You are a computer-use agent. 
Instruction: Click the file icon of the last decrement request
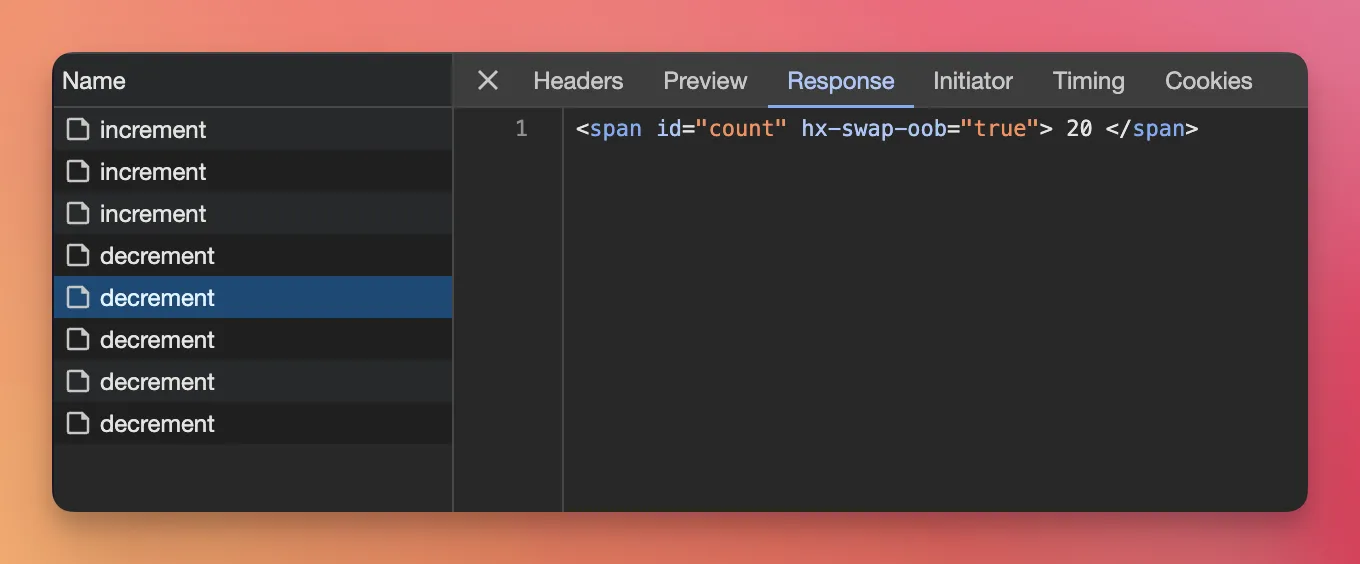tap(78, 424)
